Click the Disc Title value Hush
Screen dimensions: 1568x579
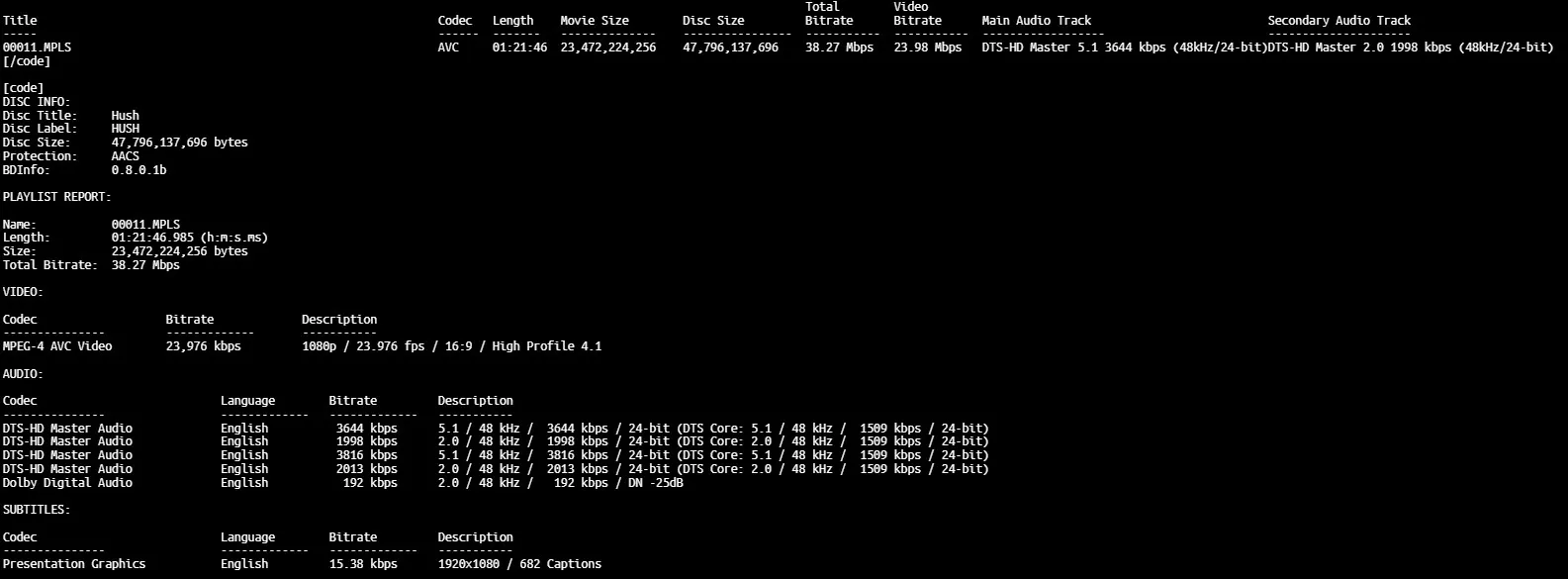pos(126,116)
